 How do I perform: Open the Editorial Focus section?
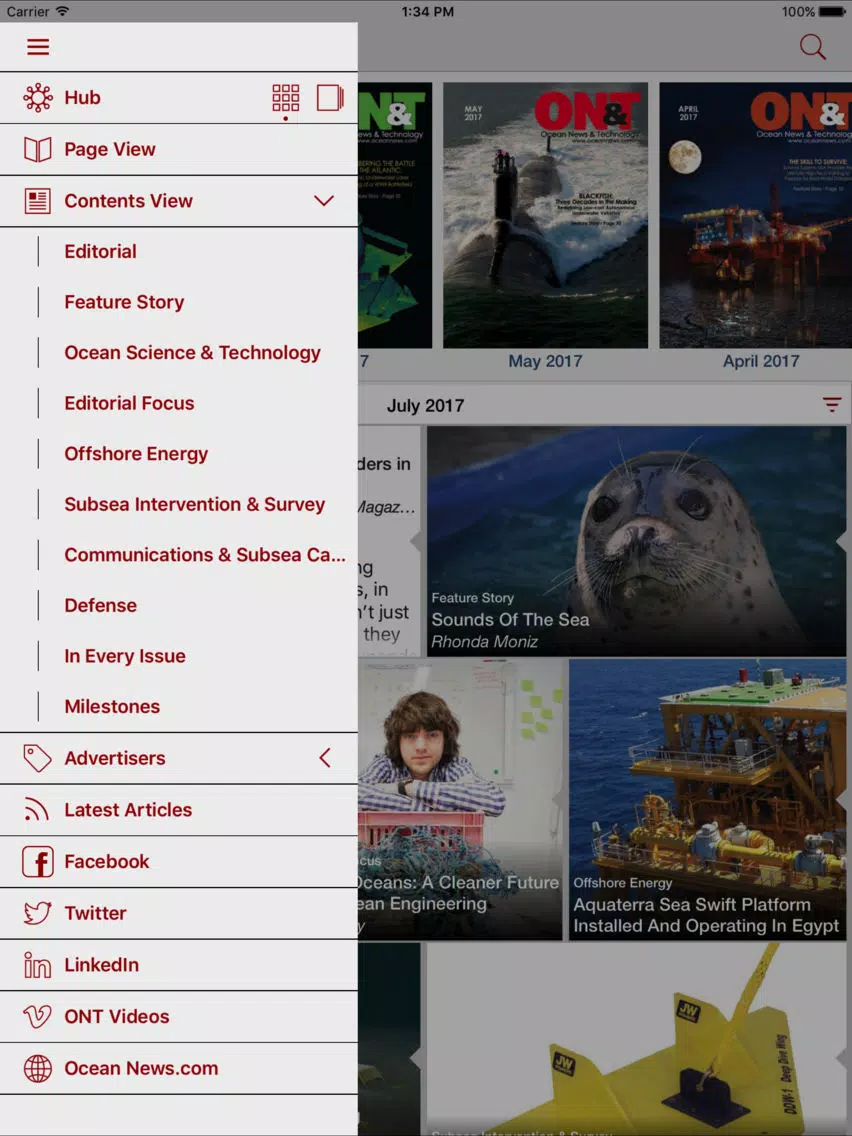pos(179,403)
